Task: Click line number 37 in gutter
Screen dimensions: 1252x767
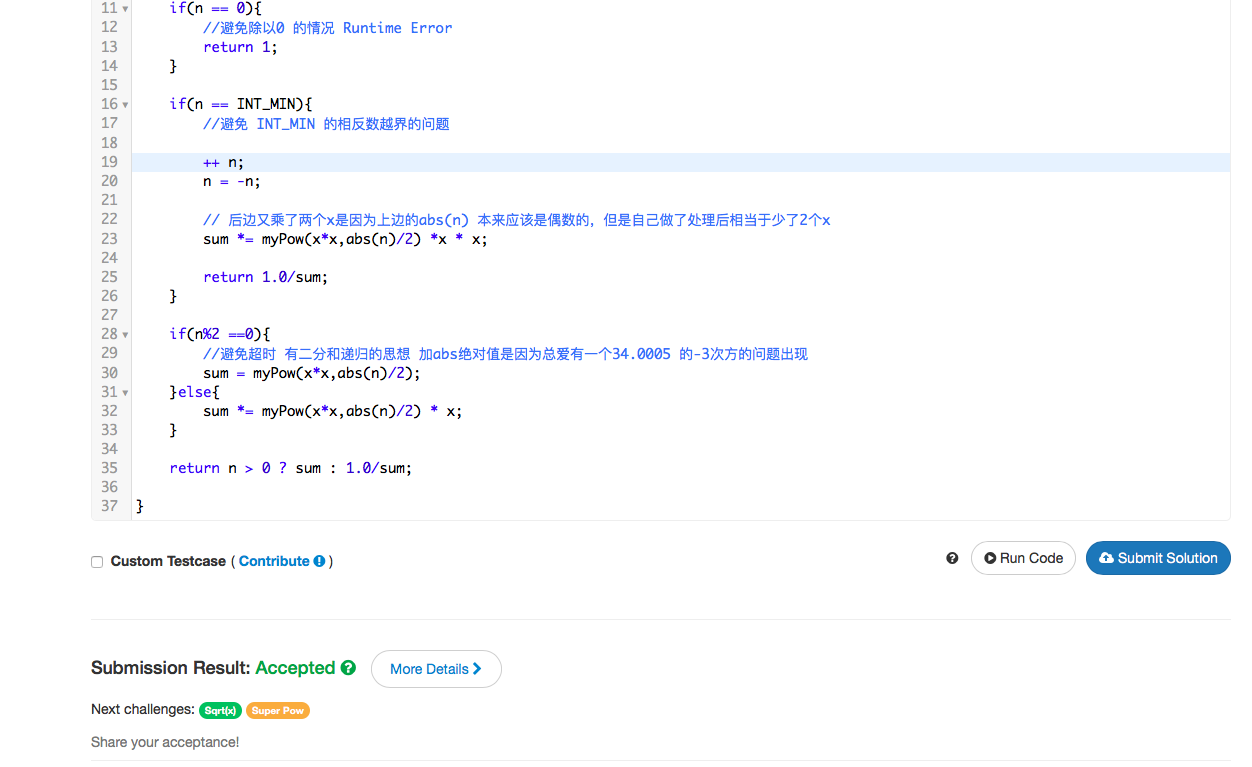Action: [x=109, y=506]
